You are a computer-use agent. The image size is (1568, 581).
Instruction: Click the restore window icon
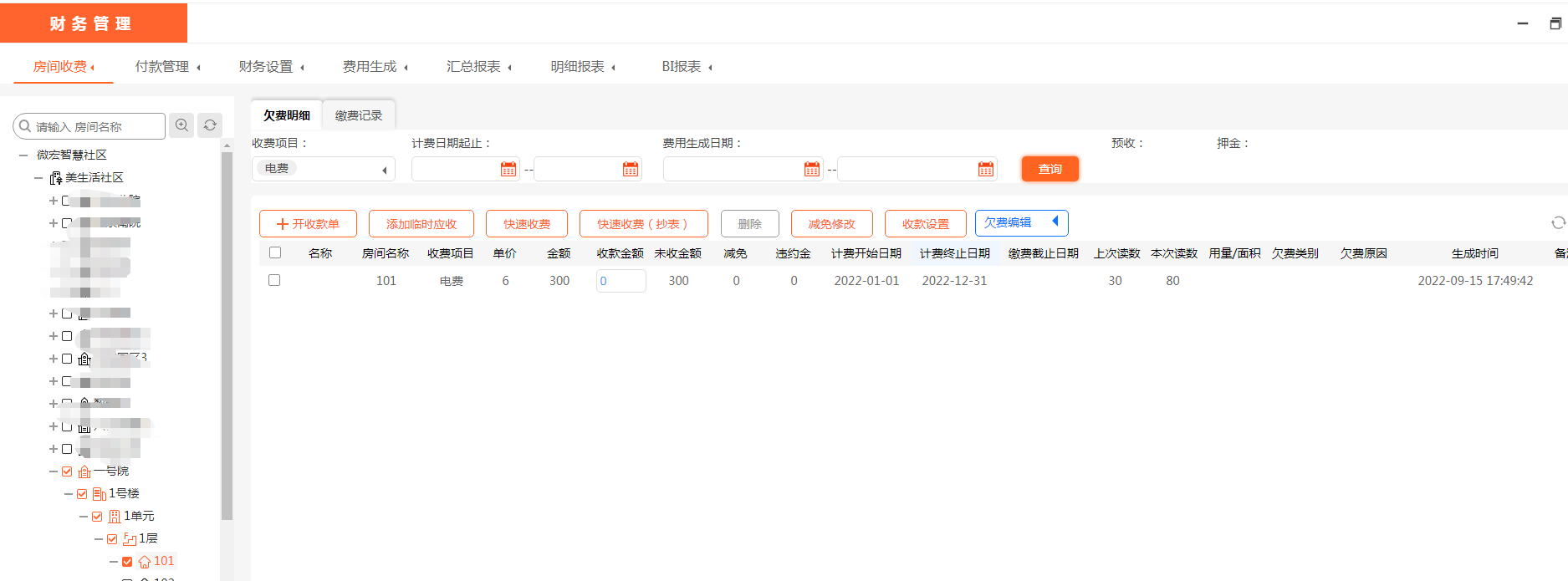point(1555,23)
